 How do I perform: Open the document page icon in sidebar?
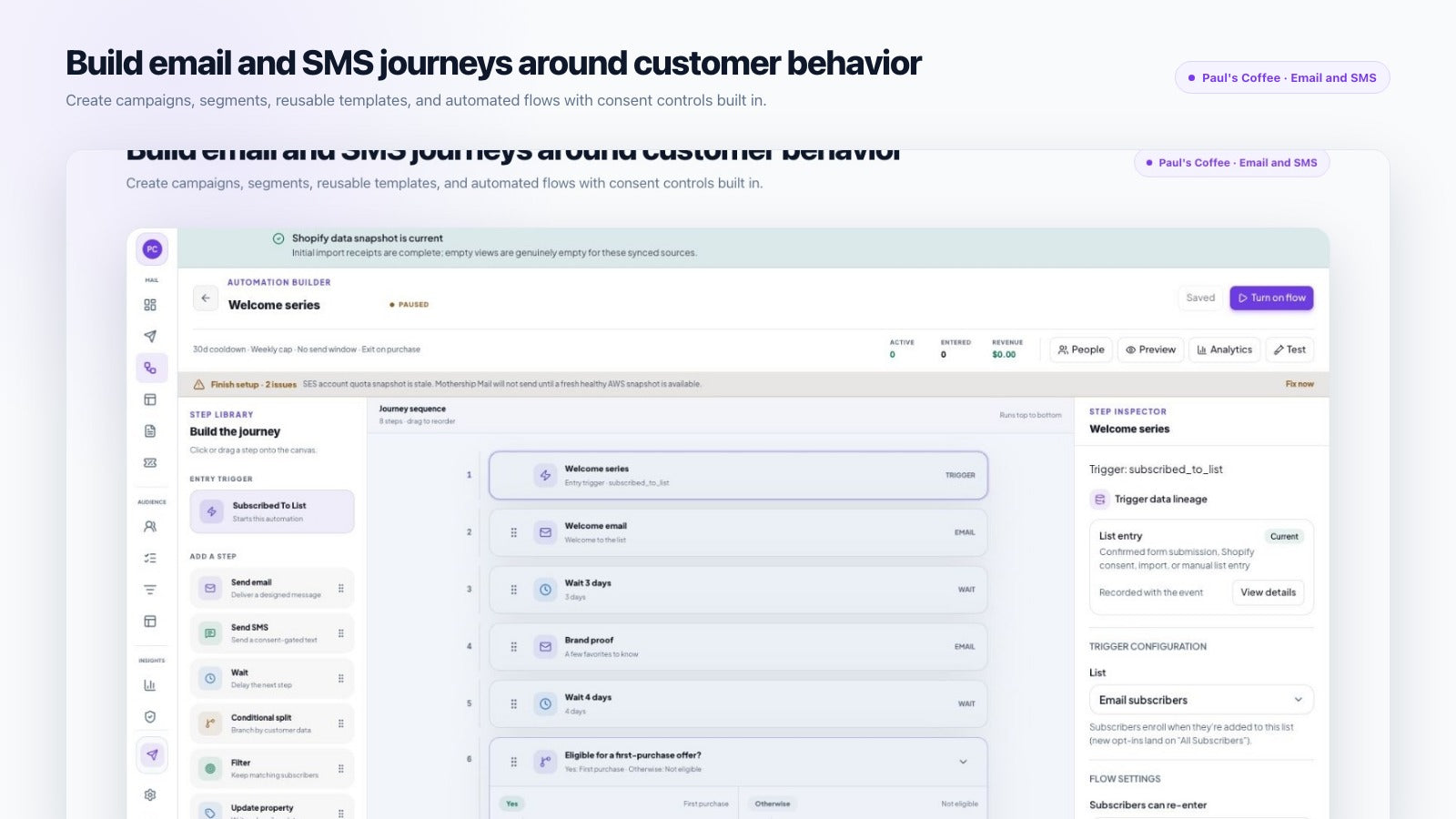pos(150,431)
